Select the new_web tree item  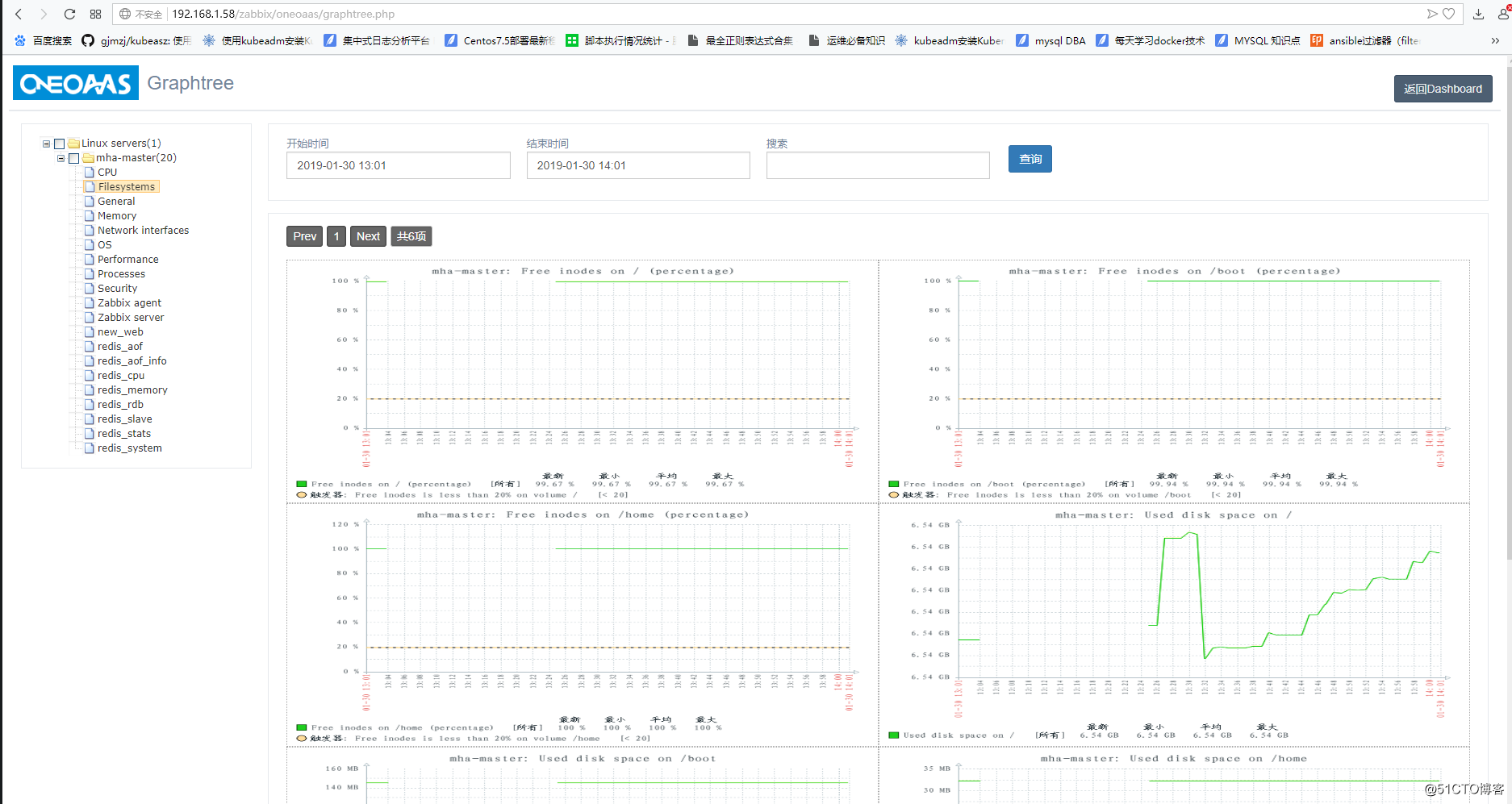point(120,332)
